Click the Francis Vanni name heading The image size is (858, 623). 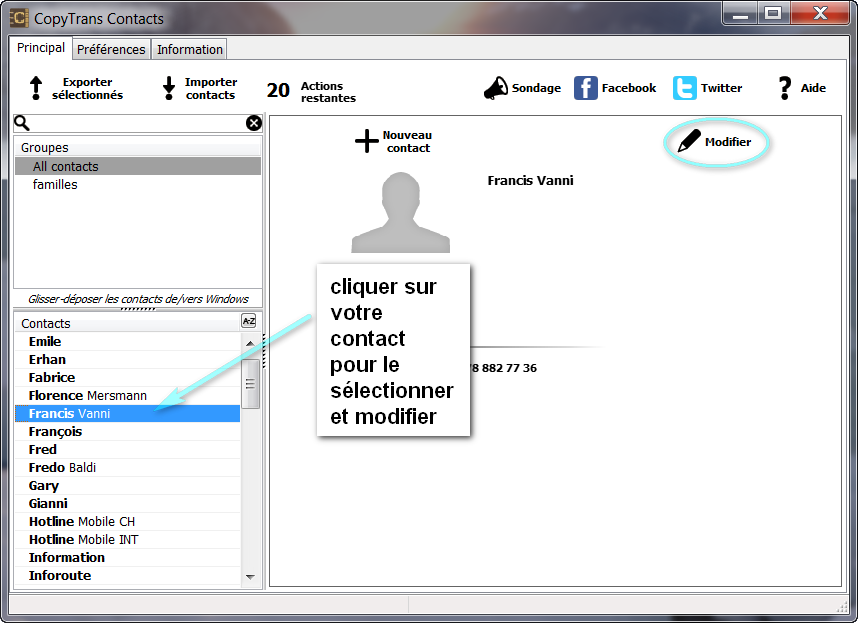(530, 181)
